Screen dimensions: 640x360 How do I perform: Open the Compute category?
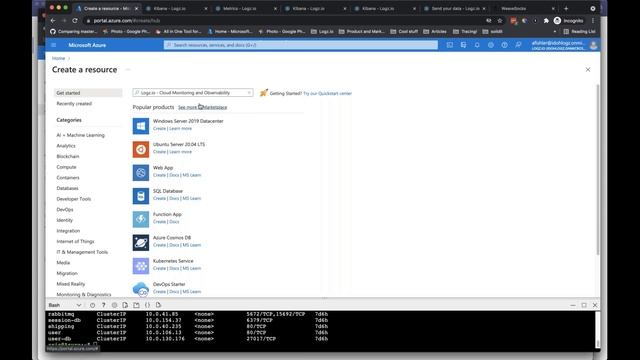tap(66, 167)
